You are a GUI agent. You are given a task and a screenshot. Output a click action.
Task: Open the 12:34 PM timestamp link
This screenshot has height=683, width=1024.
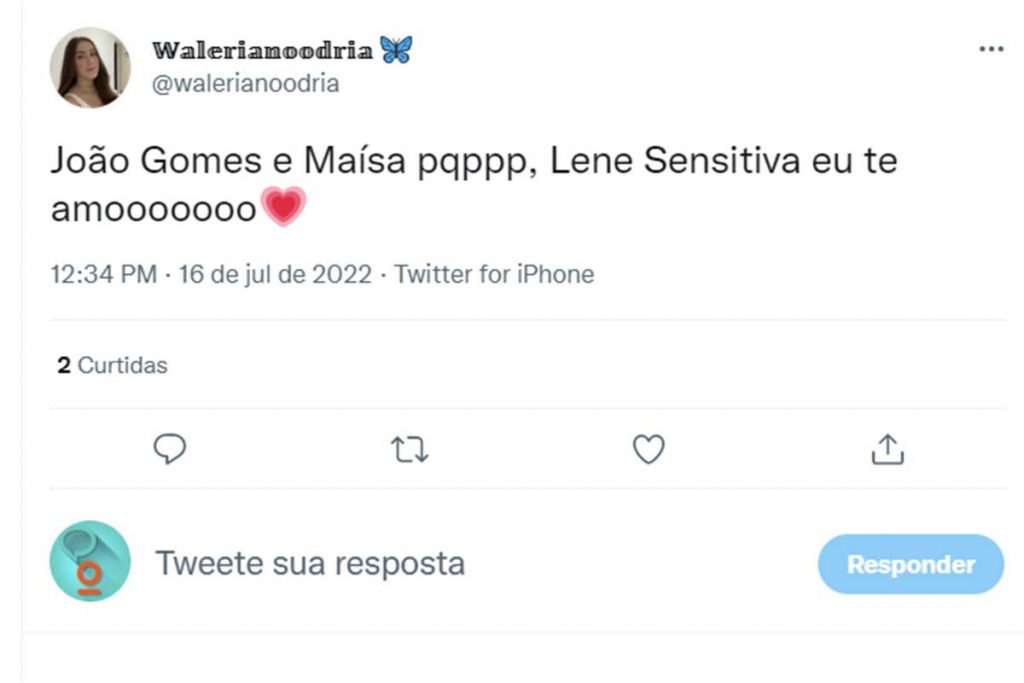(103, 274)
